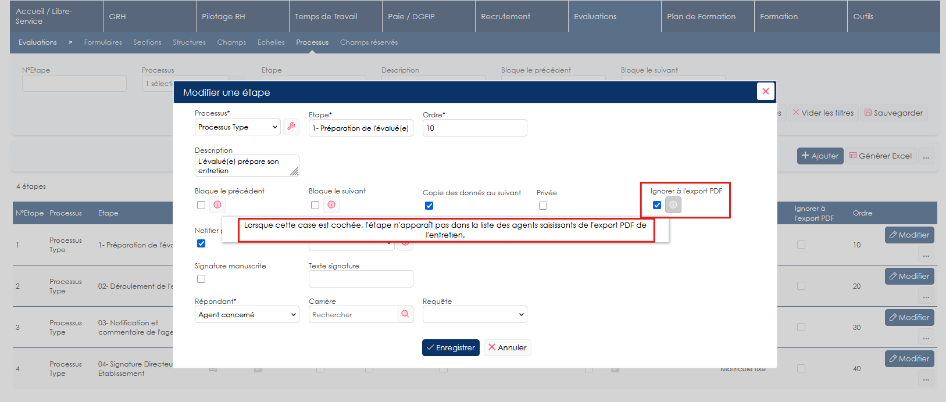Viewport: 946px width, 402px height.
Task: Click the Ordre field containing 10
Action: [x=475, y=127]
